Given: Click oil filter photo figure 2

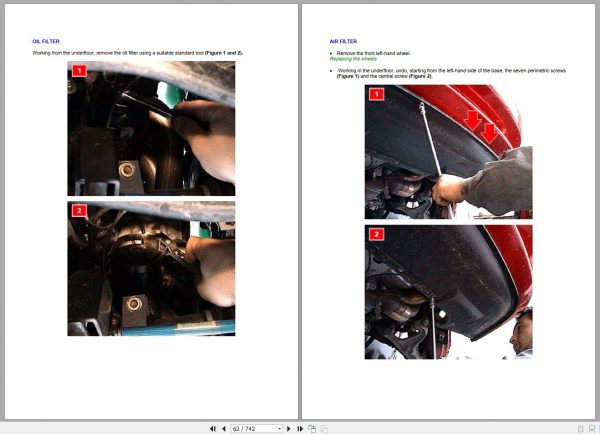Looking at the screenshot, I should click(x=151, y=269).
